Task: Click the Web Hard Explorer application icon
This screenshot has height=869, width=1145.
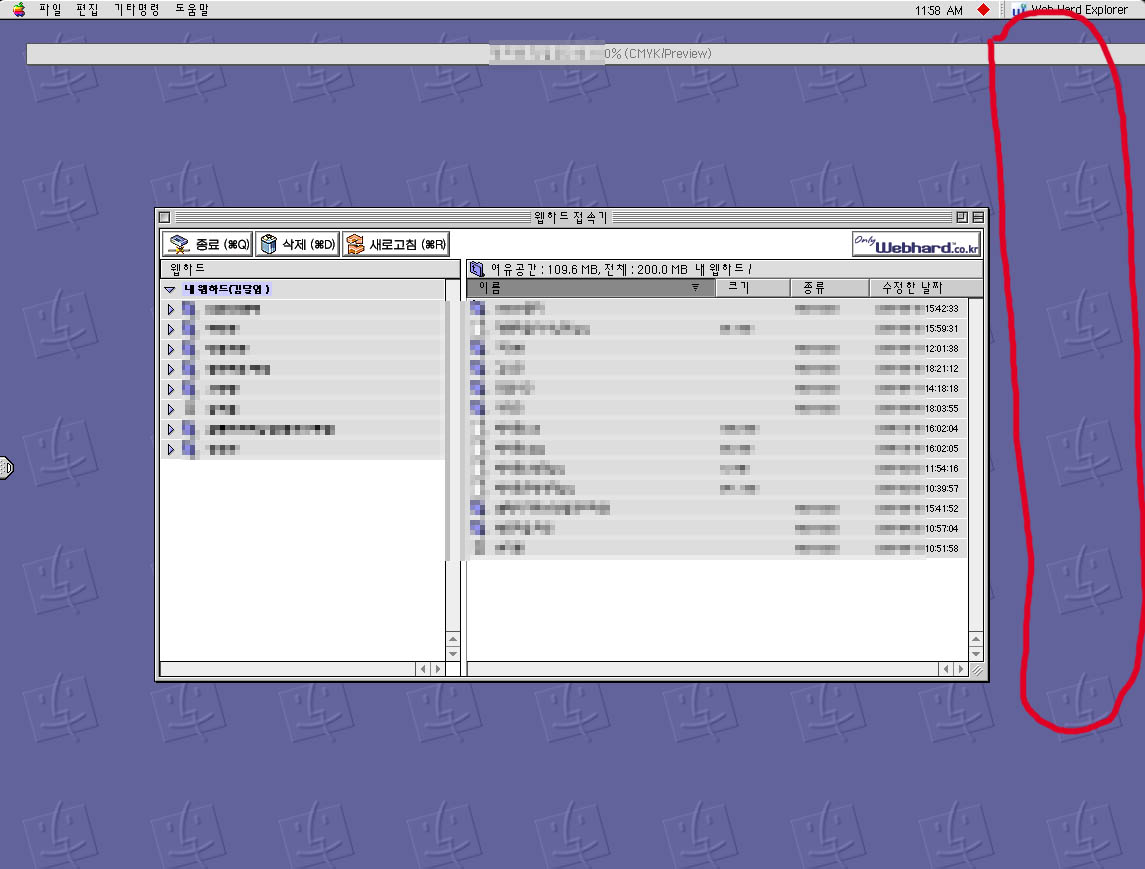Action: pyautogui.click(x=1019, y=10)
